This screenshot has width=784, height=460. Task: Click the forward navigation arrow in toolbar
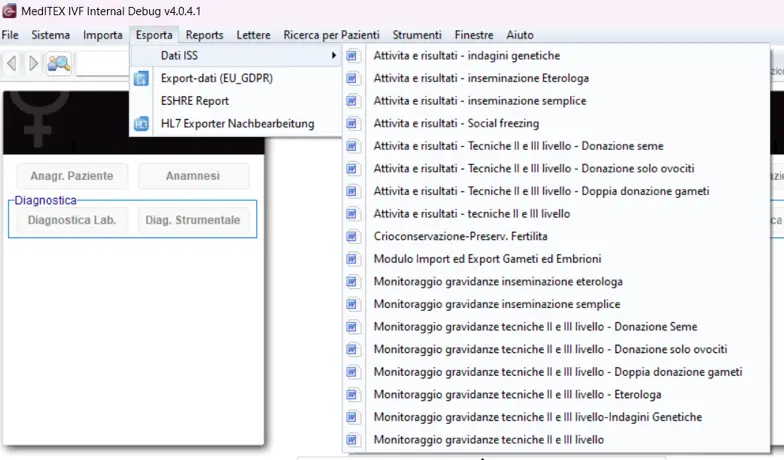coord(33,64)
